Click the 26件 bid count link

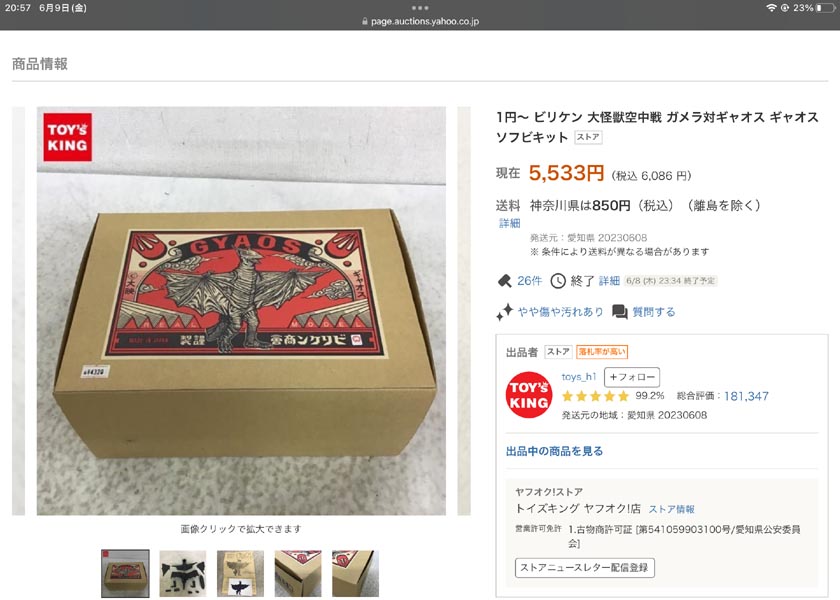[529, 281]
